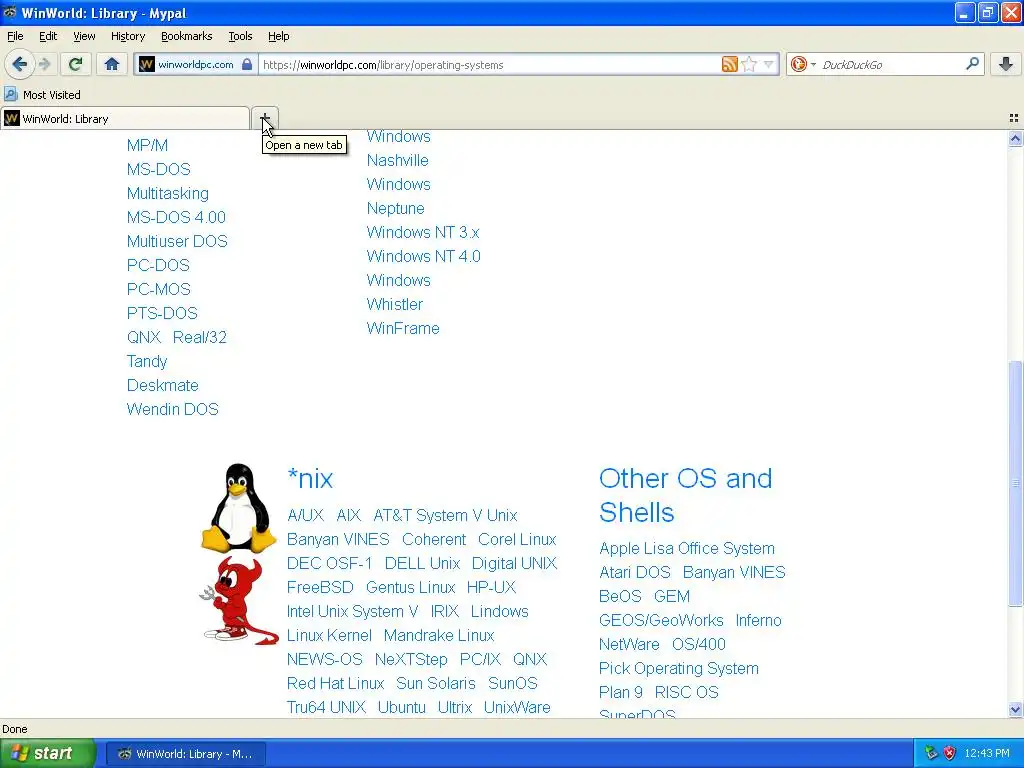The height and width of the screenshot is (768, 1024).
Task: Open the File menu
Action: tap(15, 36)
